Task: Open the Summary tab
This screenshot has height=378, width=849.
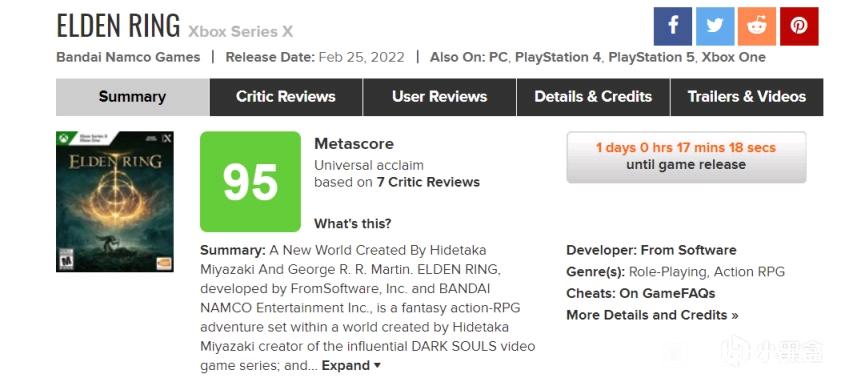Action: tap(133, 97)
